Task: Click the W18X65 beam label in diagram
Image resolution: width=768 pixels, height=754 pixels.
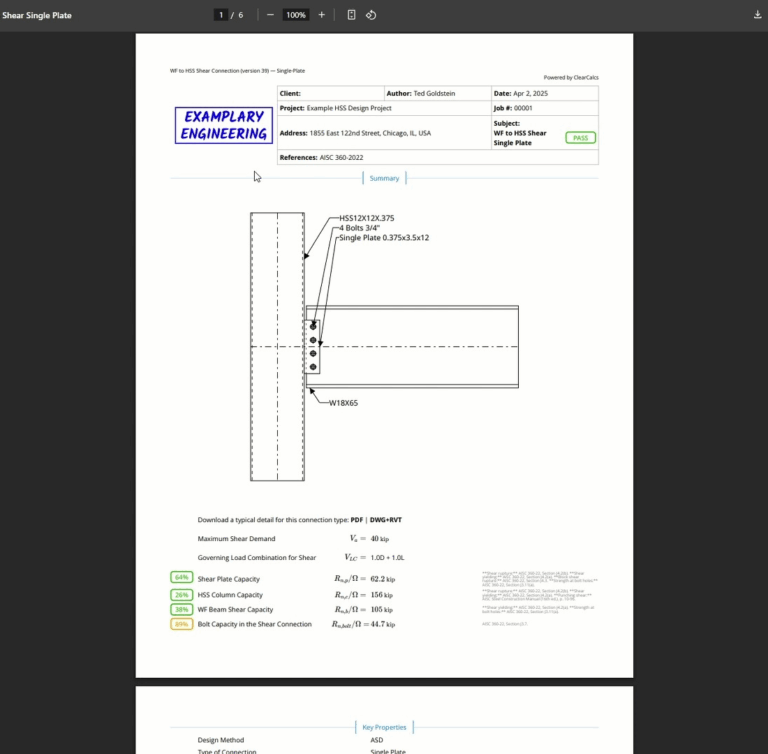Action: 343,403
